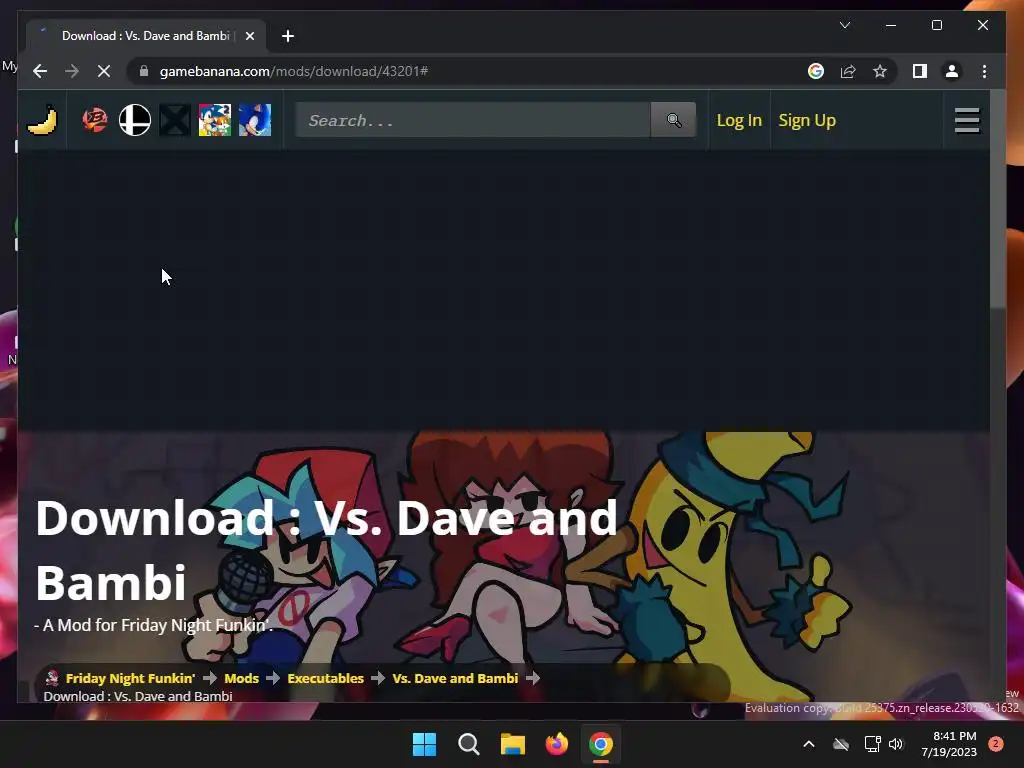The image size is (1024, 768).
Task: Open the Friday Night Funkin' breadcrumb link
Action: tap(130, 678)
